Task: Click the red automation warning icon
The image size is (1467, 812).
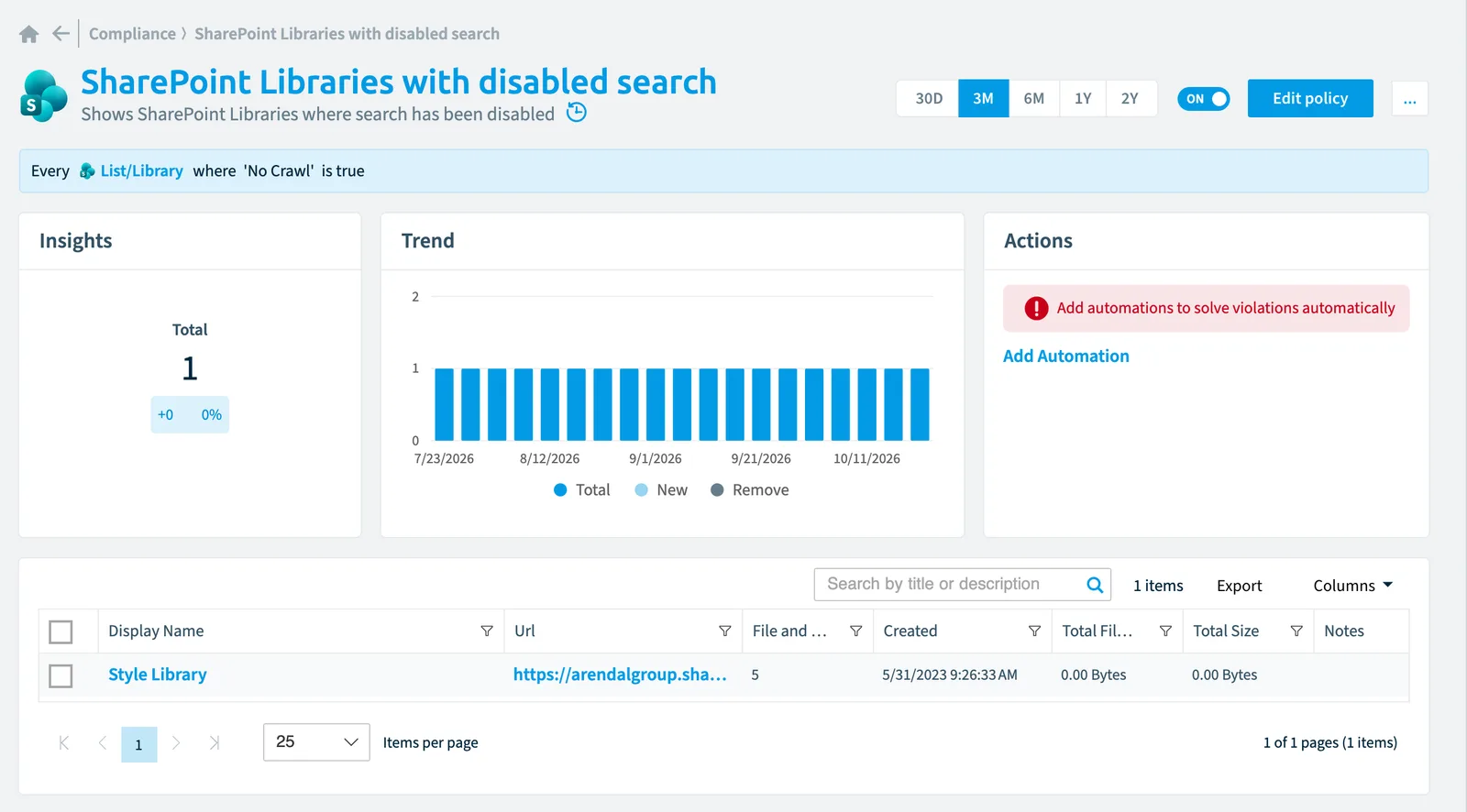Action: tap(1036, 309)
